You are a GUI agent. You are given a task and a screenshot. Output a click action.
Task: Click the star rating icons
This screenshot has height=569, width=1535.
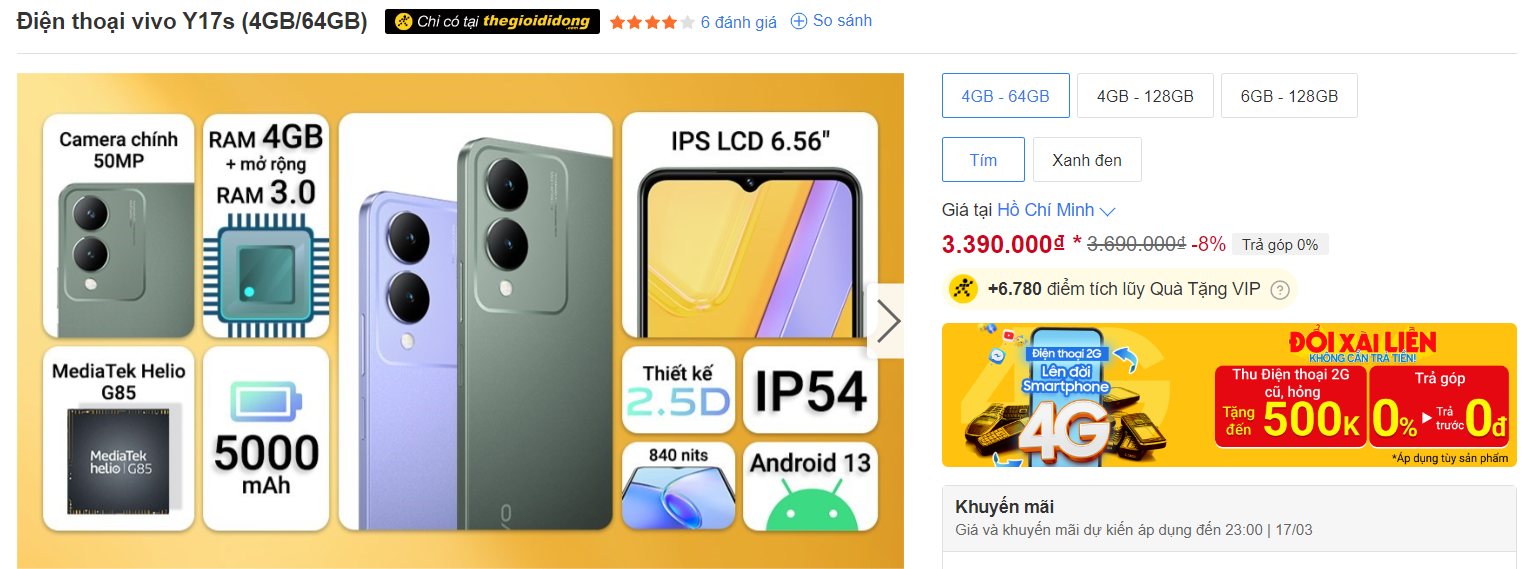652,22
